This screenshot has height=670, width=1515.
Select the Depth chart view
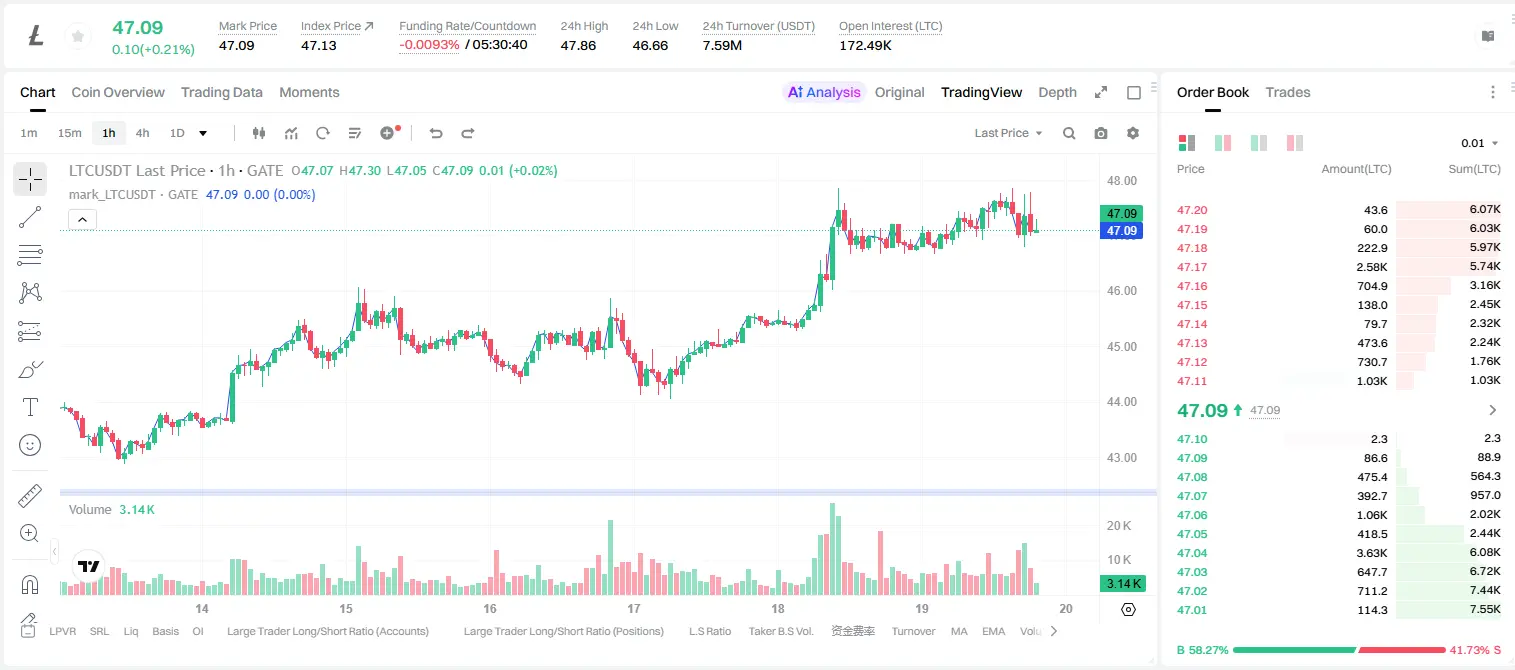coord(1057,92)
